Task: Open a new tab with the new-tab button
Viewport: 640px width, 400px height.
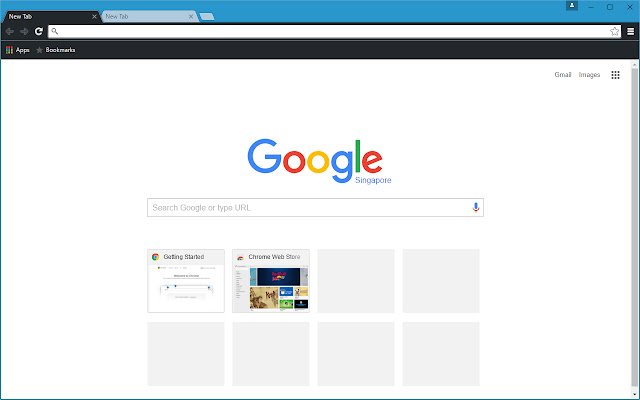Action: pos(207,17)
